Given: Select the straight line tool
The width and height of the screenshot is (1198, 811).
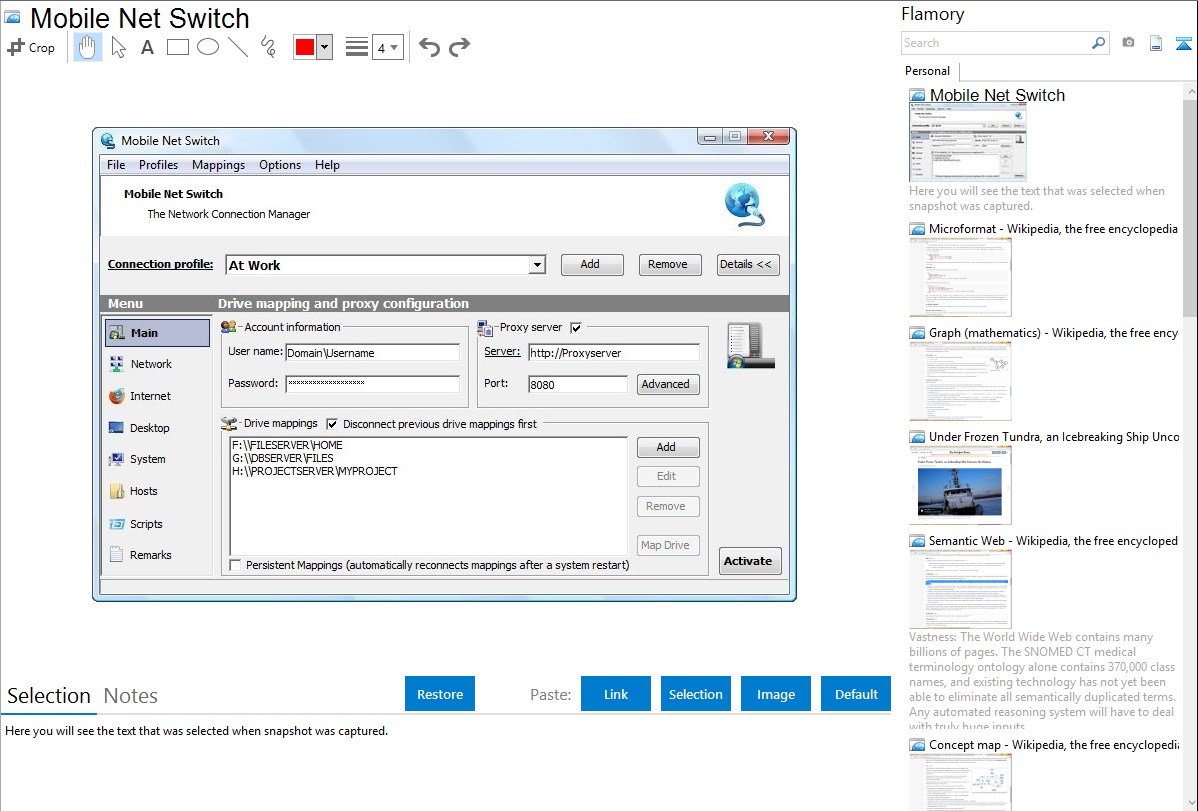Looking at the screenshot, I should pos(238,47).
